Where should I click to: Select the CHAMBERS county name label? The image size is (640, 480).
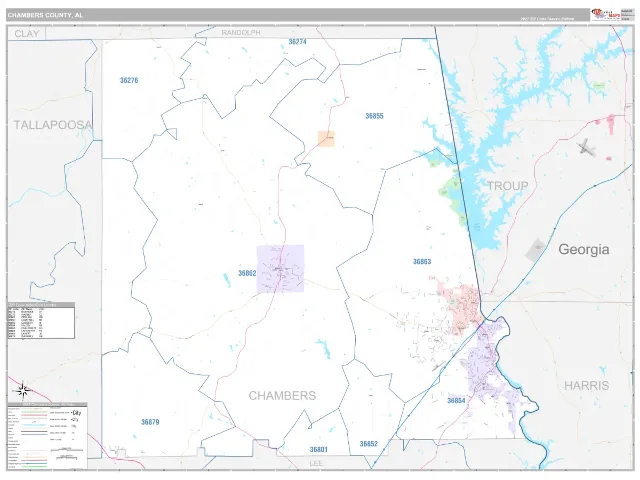[x=282, y=396]
